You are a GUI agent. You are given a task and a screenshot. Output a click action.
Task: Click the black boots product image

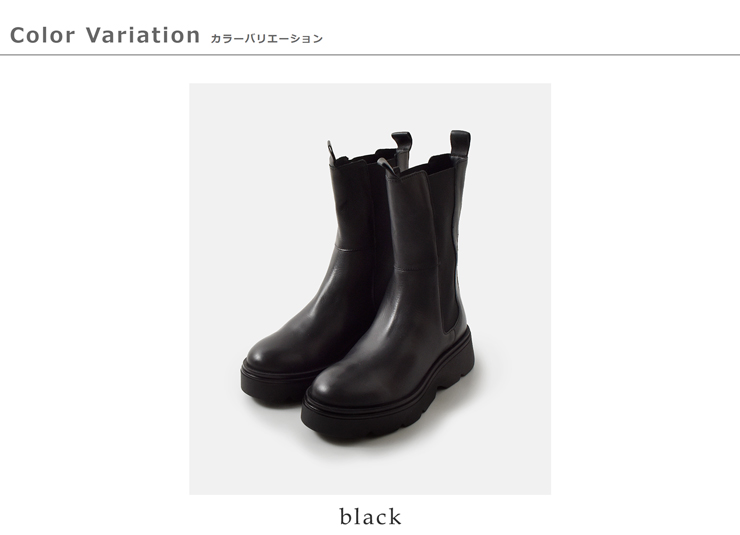370,289
